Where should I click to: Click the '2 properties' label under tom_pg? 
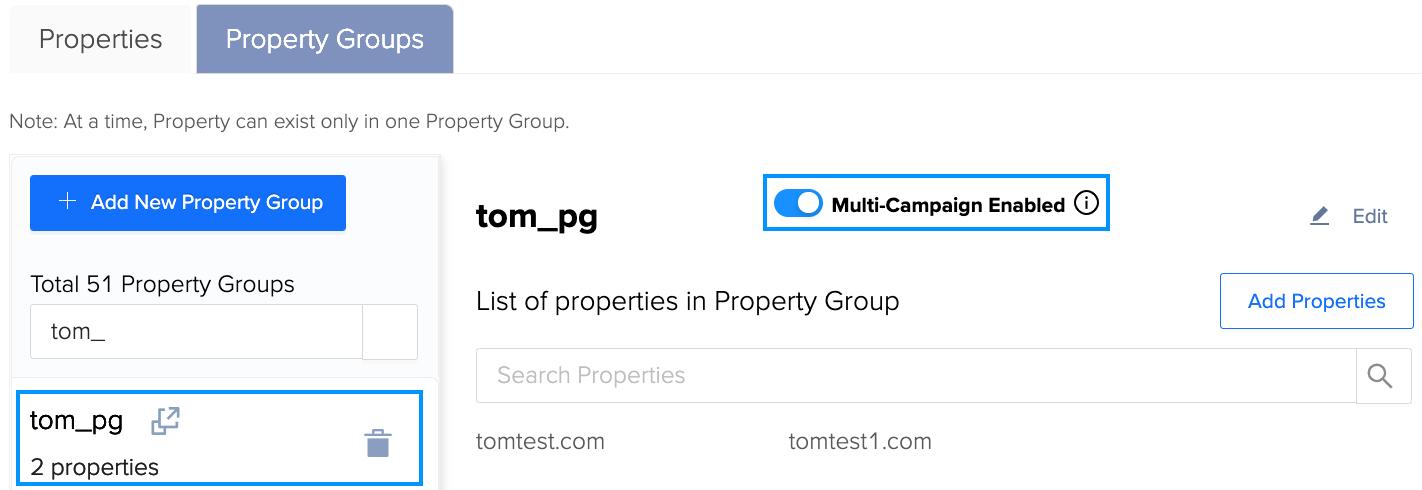pyautogui.click(x=94, y=467)
